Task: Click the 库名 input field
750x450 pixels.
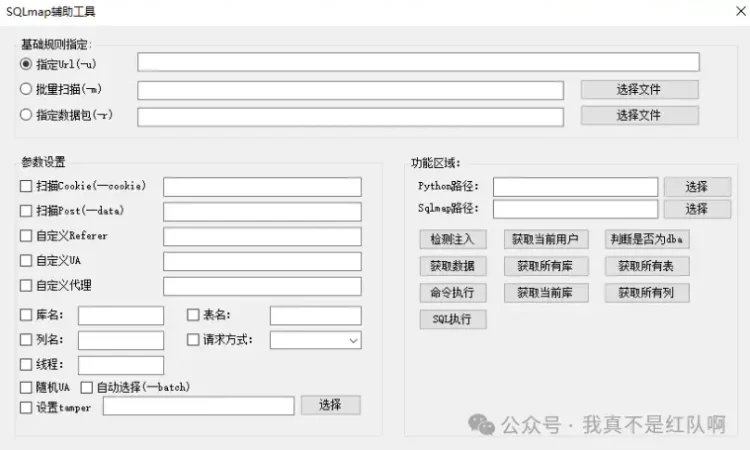Action: [121, 316]
